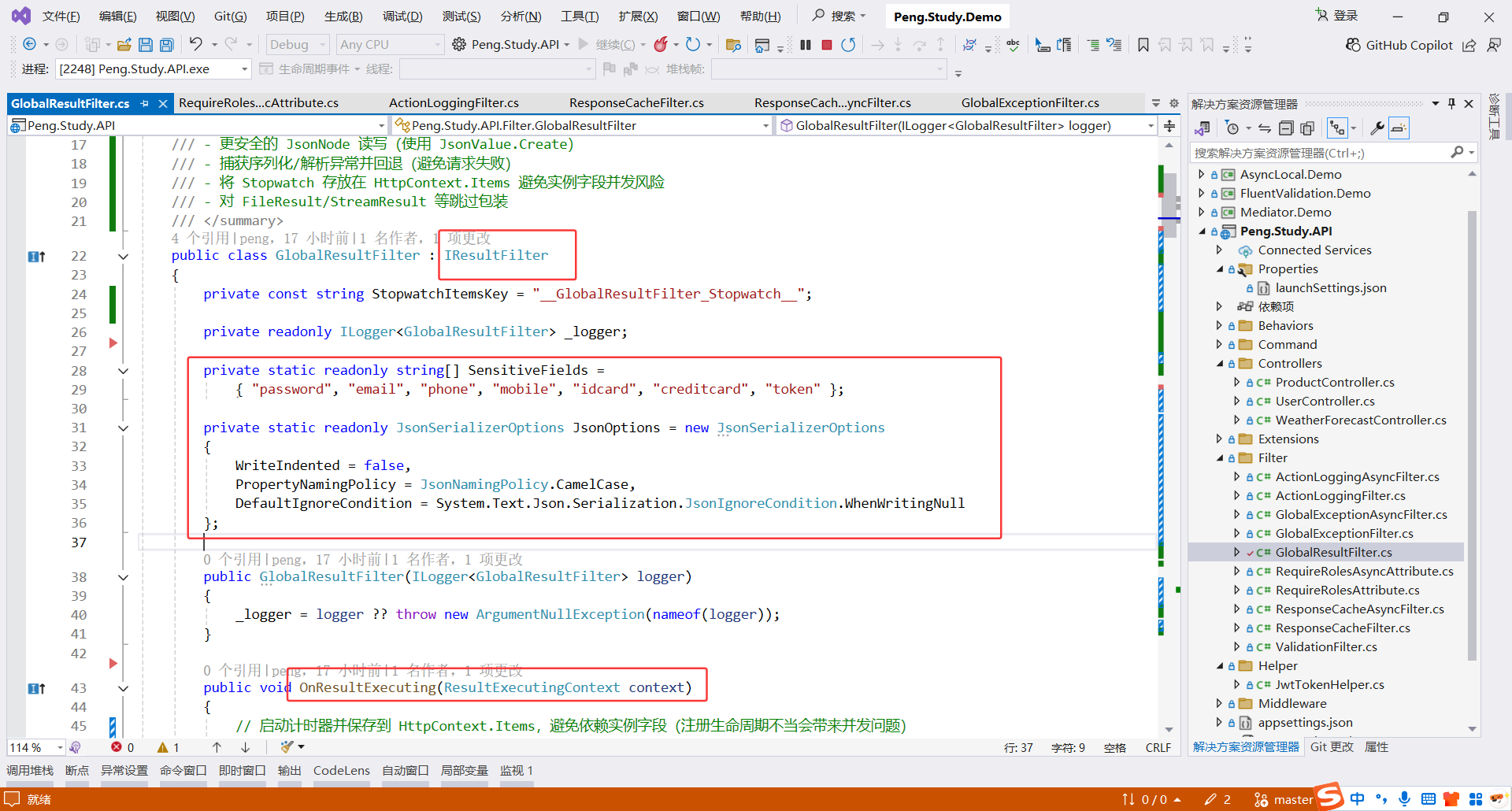Collapse the Filter folder node

pyautogui.click(x=1220, y=457)
